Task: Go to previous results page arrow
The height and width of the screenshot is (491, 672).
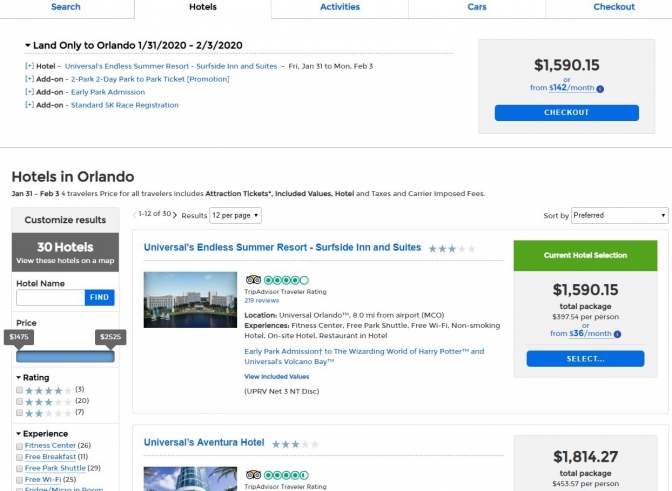Action: pyautogui.click(x=135, y=215)
